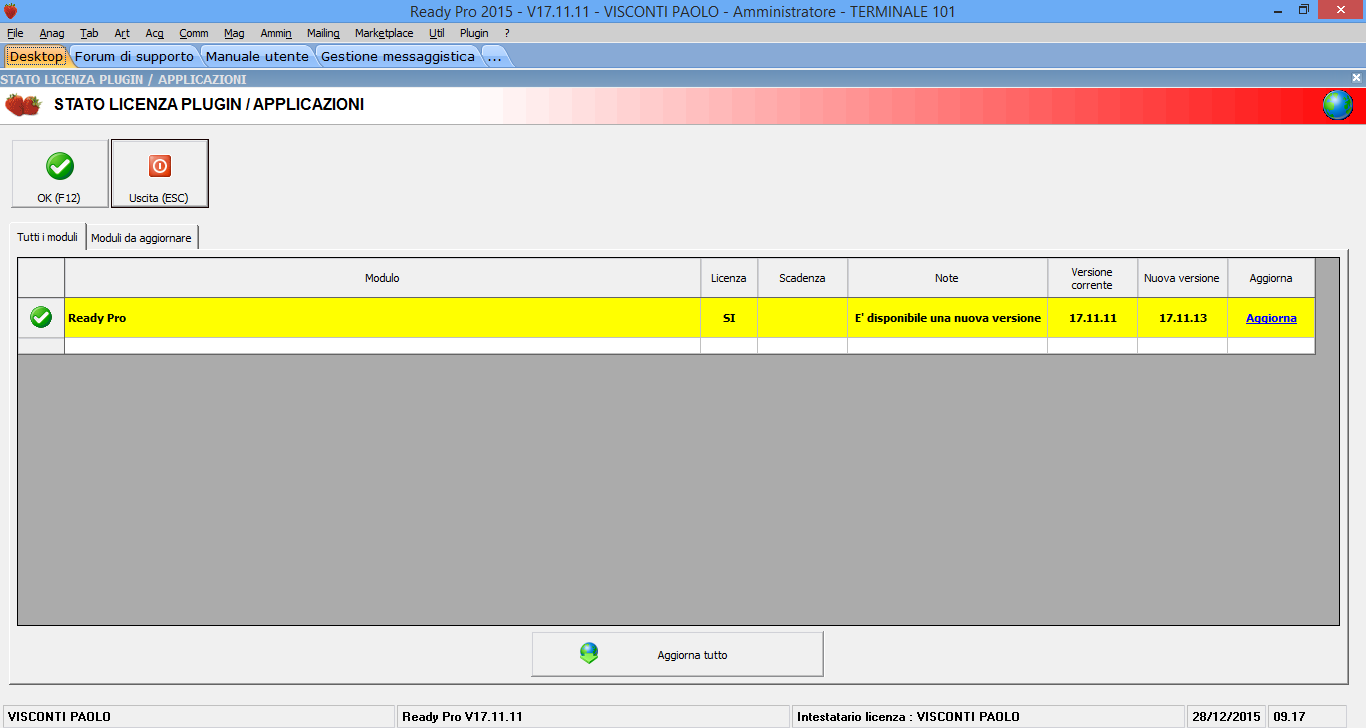Select the Ready Pro module name cell
The width and height of the screenshot is (1366, 728).
tap(382, 318)
